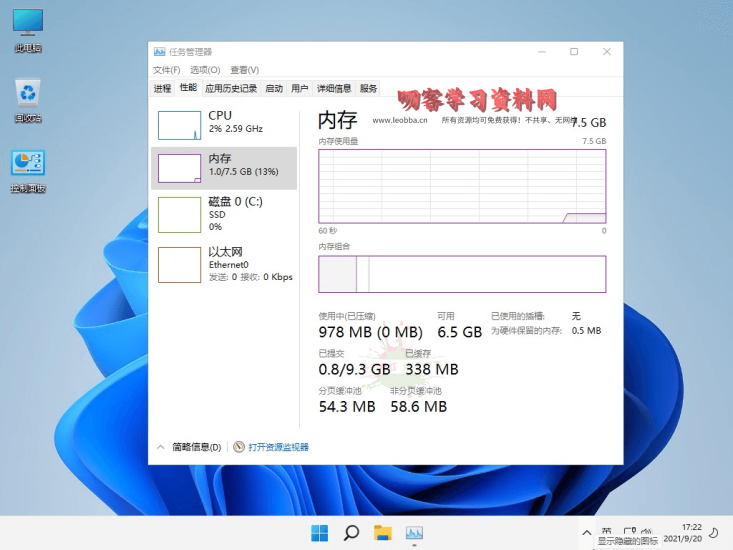Open the 查看(V) menu

coord(244,70)
